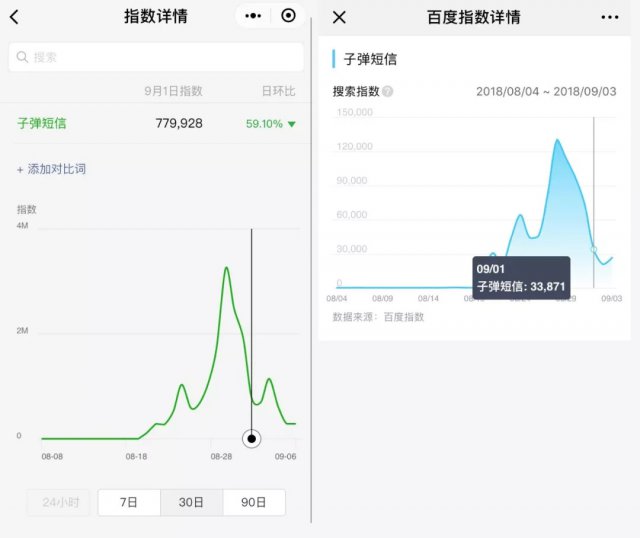Click the 09/01 data point on blue chart

coord(593,249)
